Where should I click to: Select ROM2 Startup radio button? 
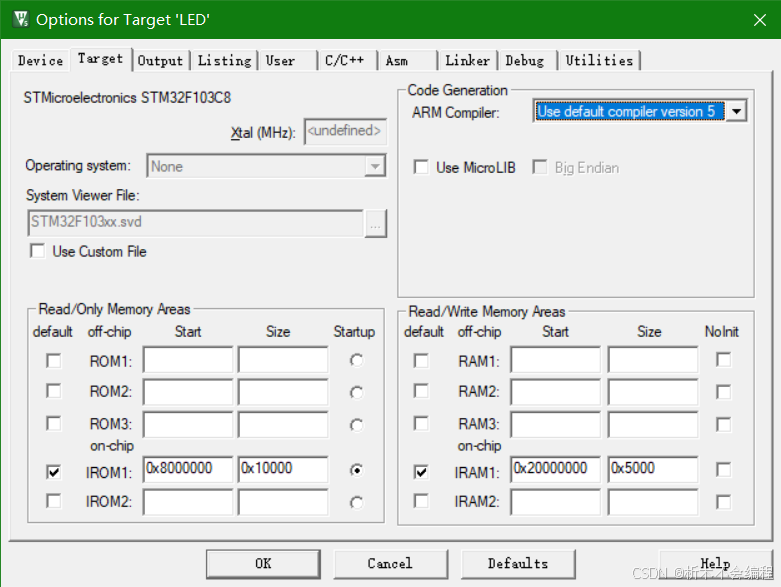[357, 393]
